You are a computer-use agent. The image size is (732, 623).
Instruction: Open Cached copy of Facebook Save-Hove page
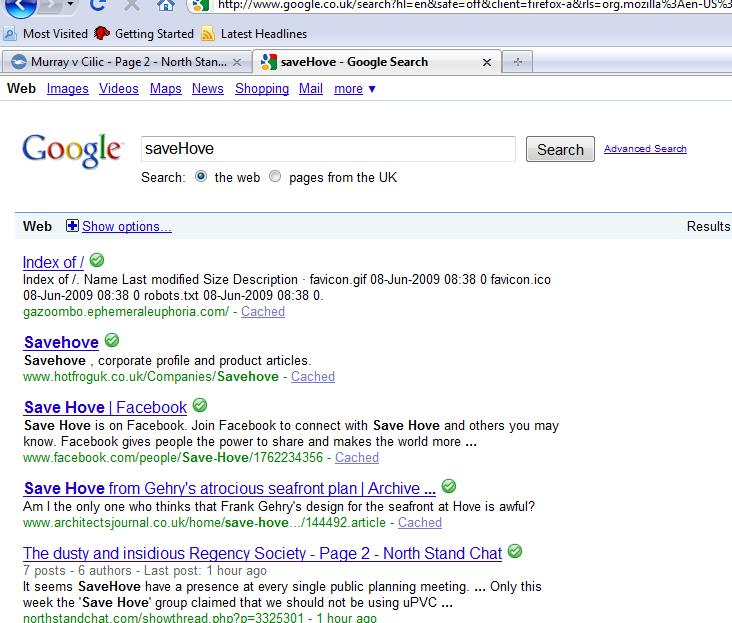coord(357,457)
